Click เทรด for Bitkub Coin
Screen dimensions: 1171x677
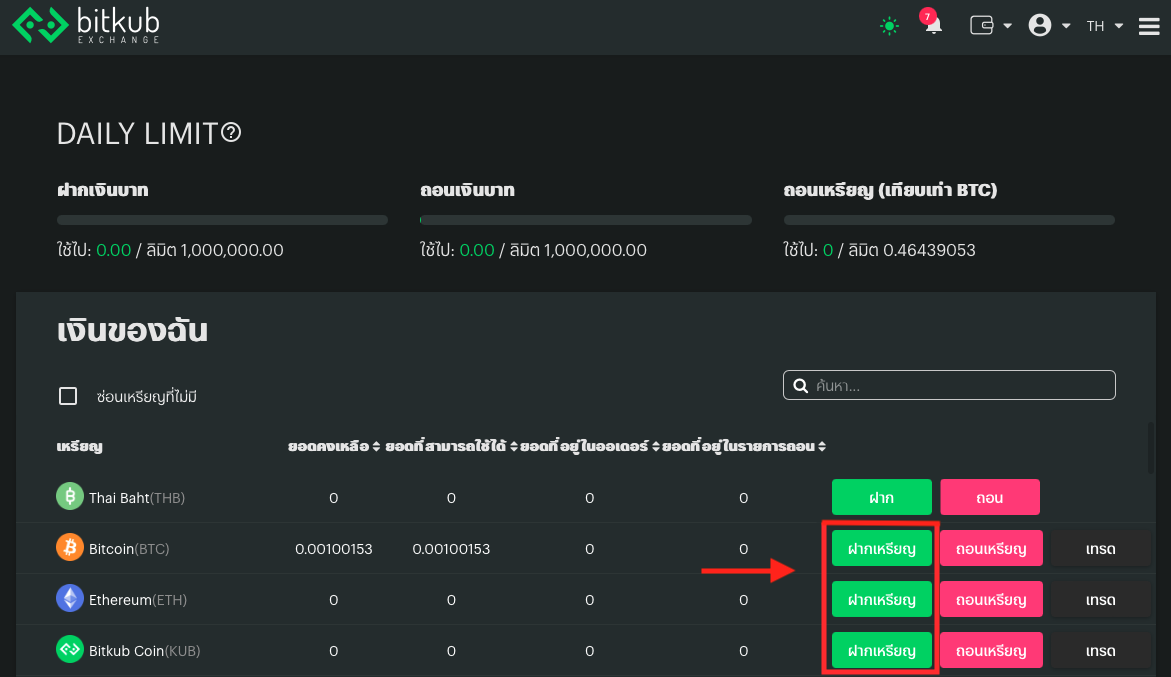1100,649
